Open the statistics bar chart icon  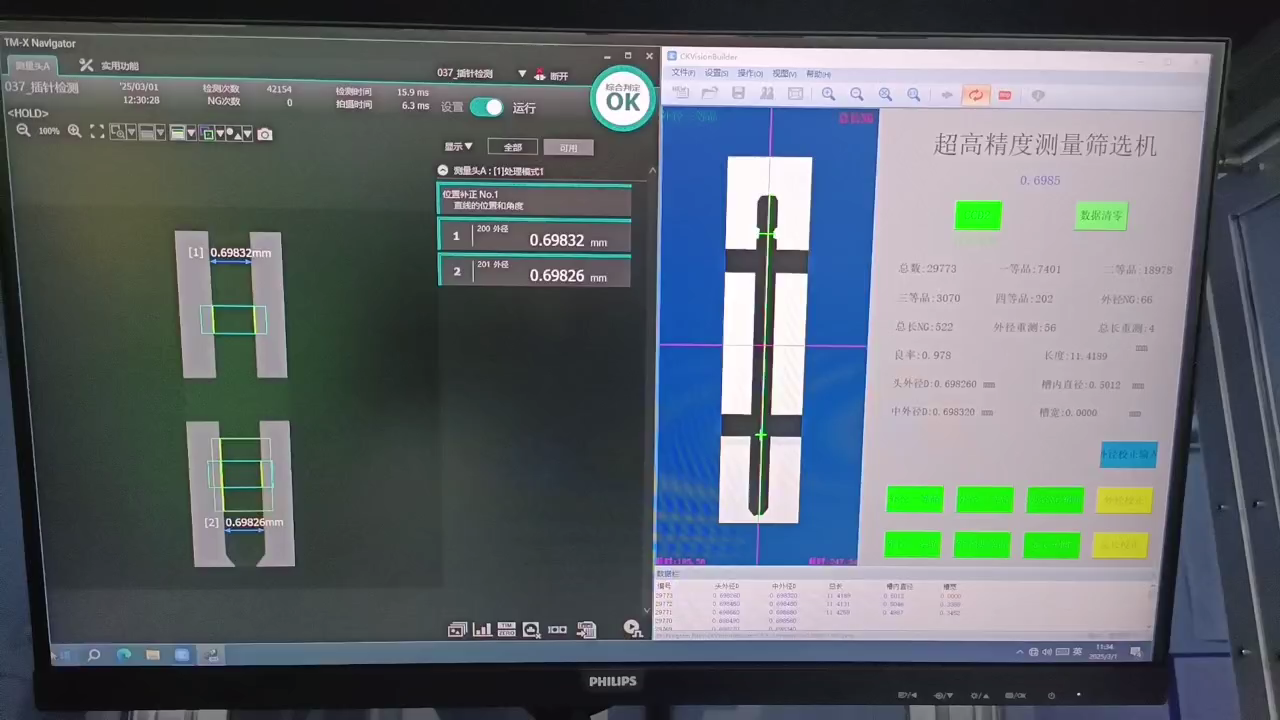pos(482,630)
